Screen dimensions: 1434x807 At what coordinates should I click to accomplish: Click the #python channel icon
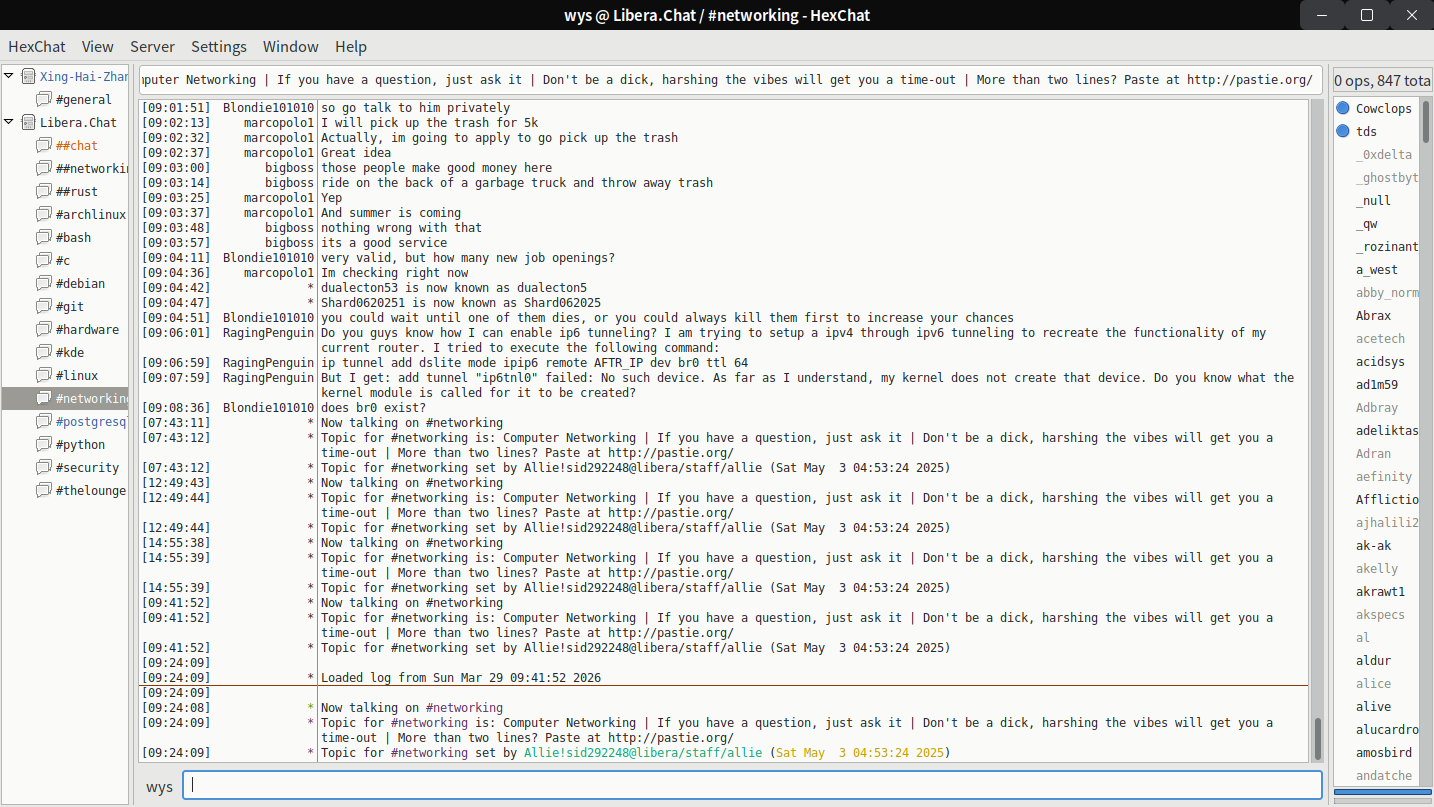tap(44, 444)
